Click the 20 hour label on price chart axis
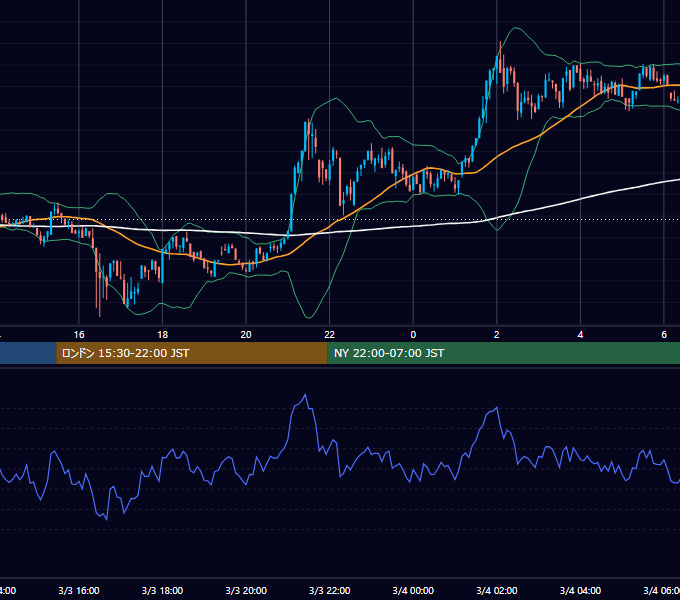680x600 pixels. coord(246,335)
